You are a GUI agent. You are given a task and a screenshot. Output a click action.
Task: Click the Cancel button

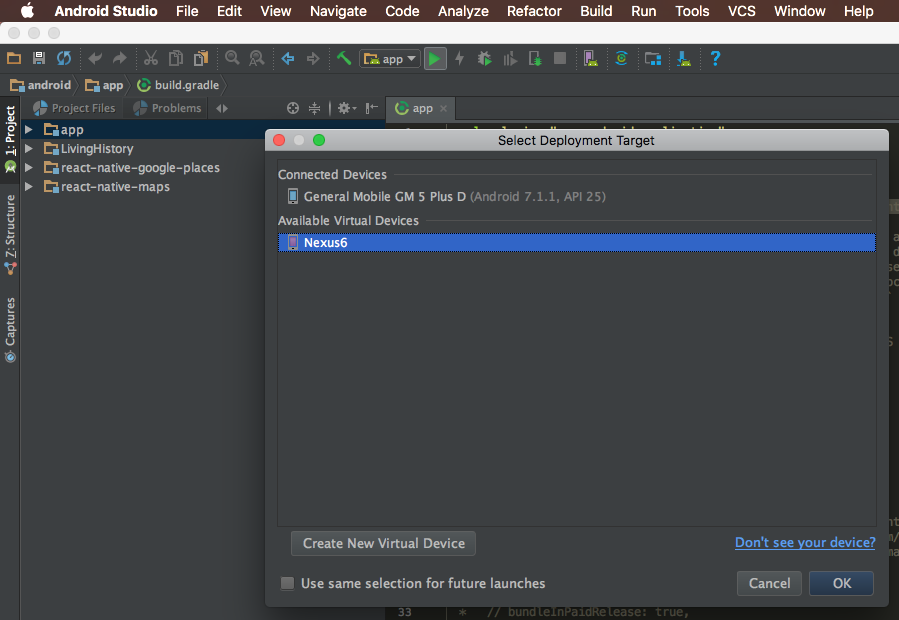pos(769,583)
